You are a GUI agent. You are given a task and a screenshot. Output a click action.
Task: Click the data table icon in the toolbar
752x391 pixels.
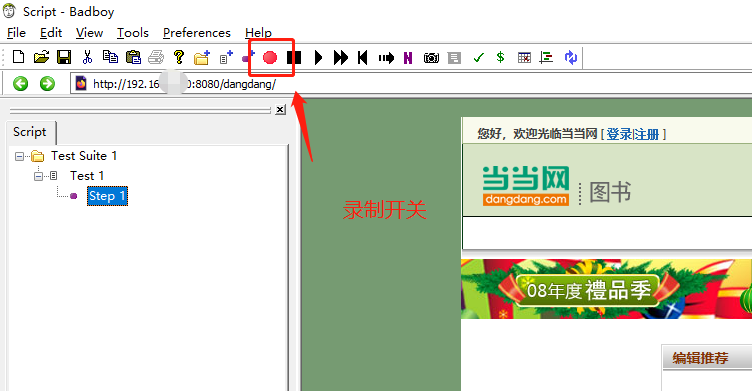pyautogui.click(x=524, y=58)
